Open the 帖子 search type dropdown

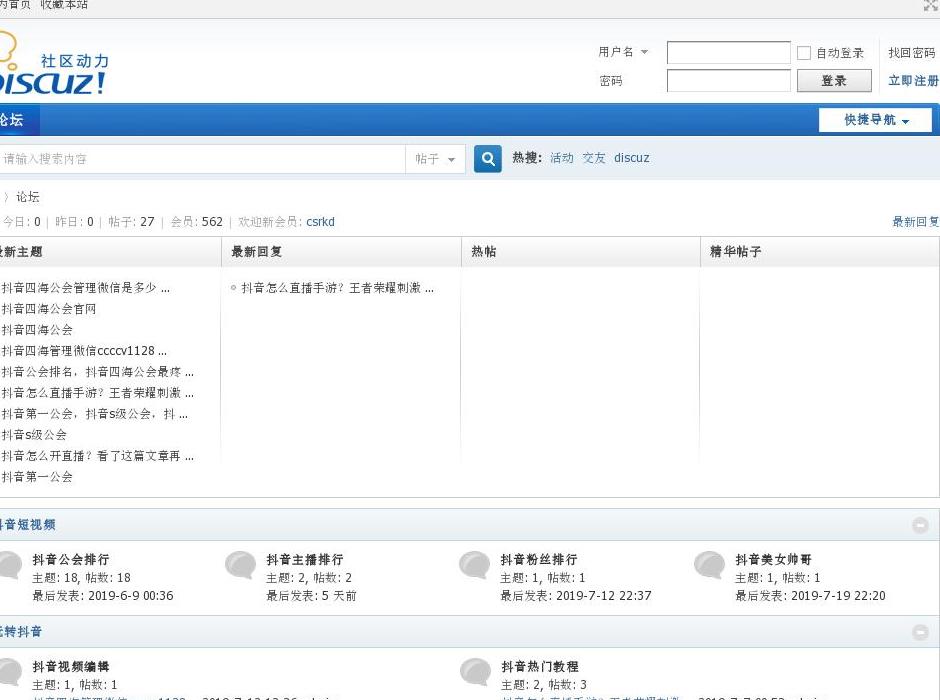pos(435,159)
